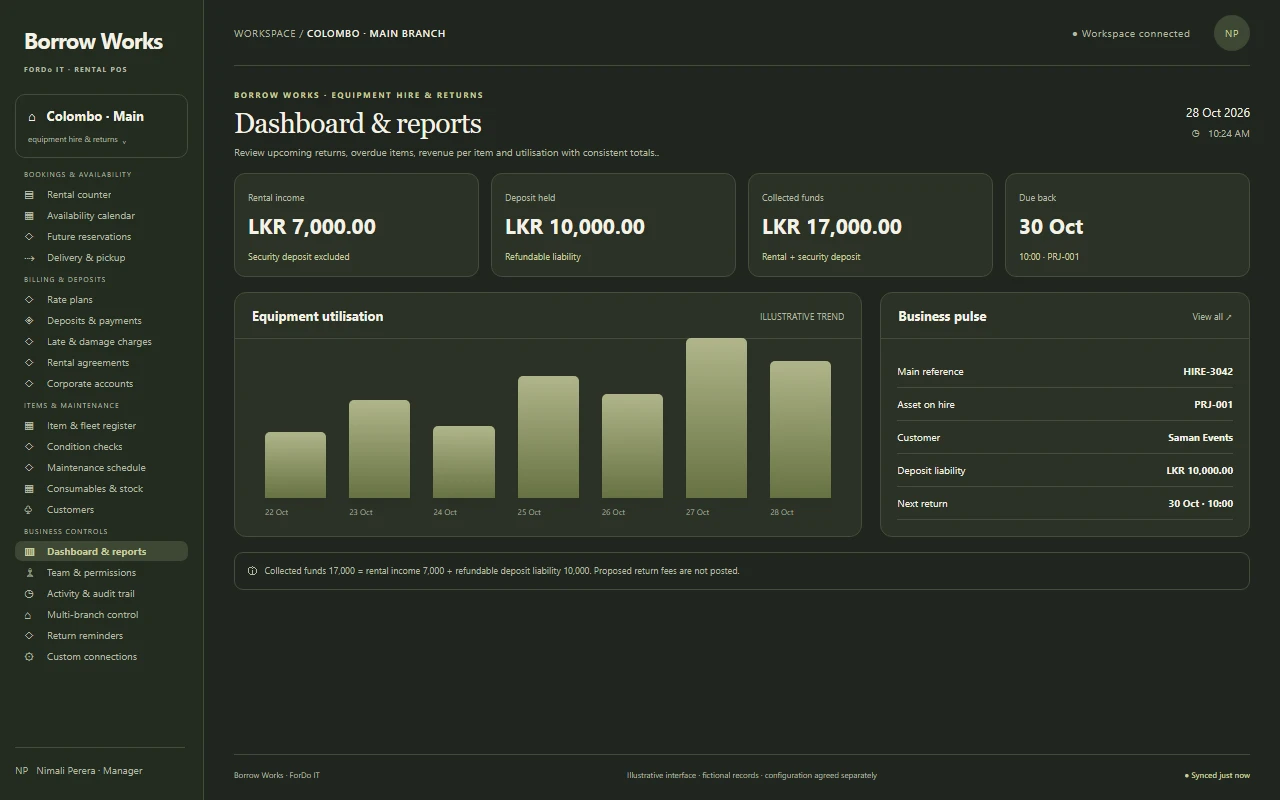Open the Colombo · Main branch switcher
The height and width of the screenshot is (800, 1280).
click(101, 126)
